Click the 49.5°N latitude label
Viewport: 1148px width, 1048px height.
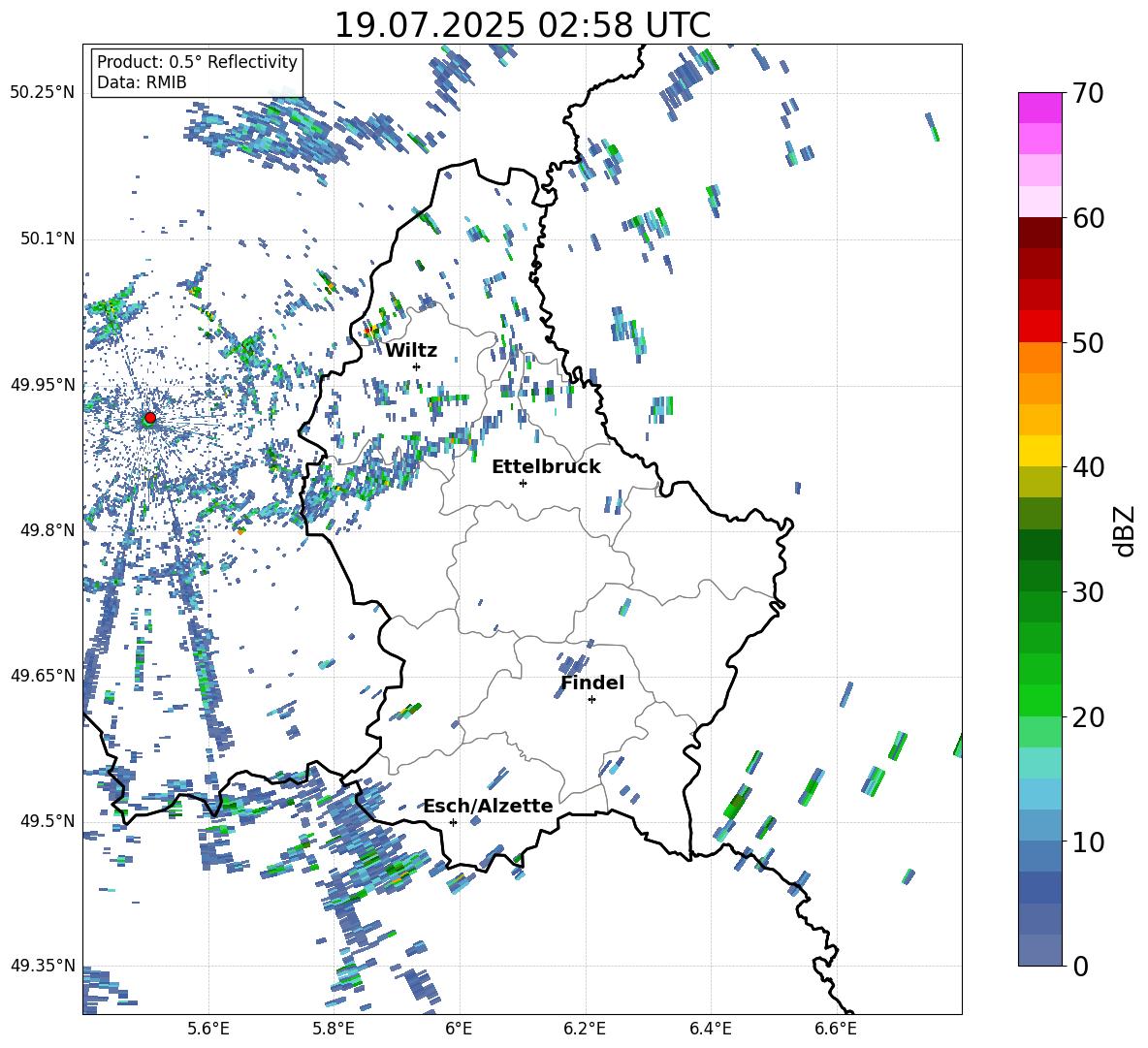click(48, 821)
